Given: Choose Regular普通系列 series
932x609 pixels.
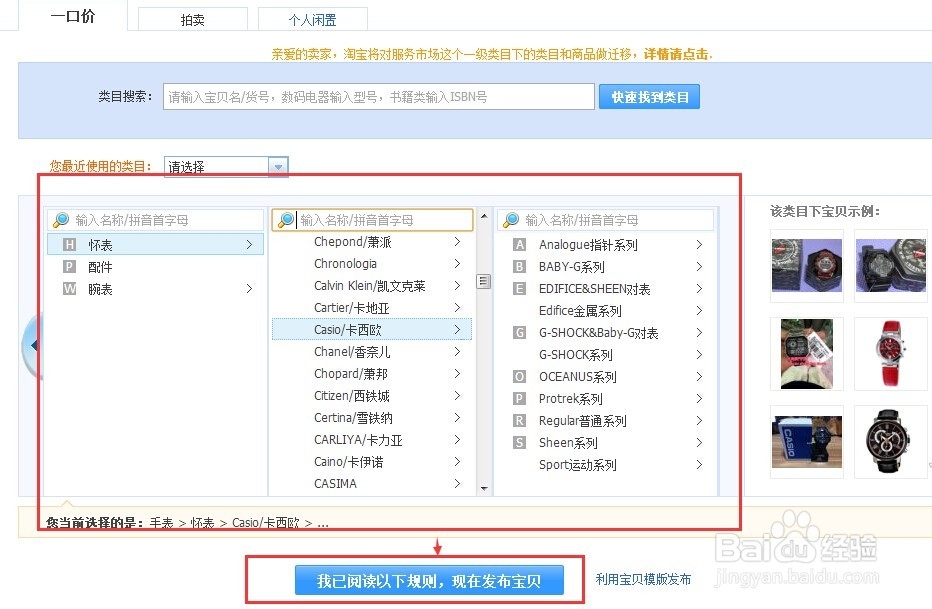Looking at the screenshot, I should pyautogui.click(x=606, y=421).
